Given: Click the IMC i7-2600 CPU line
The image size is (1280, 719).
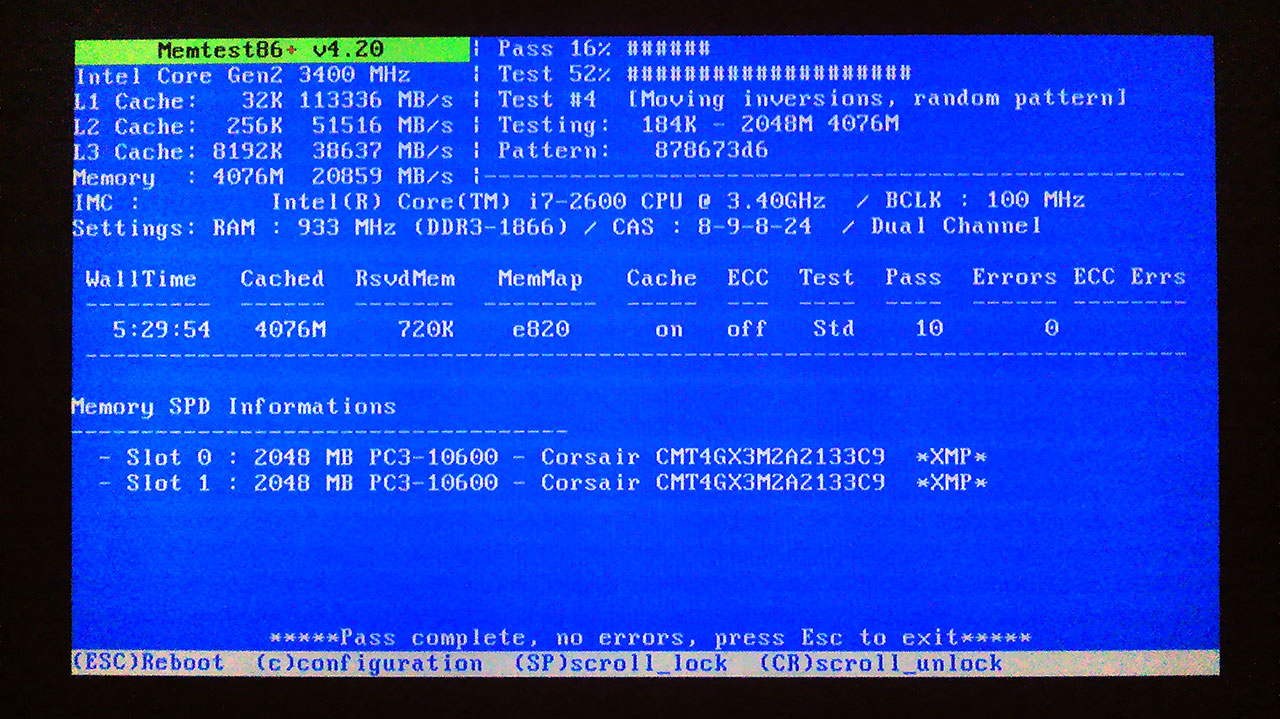Looking at the screenshot, I should [449, 201].
